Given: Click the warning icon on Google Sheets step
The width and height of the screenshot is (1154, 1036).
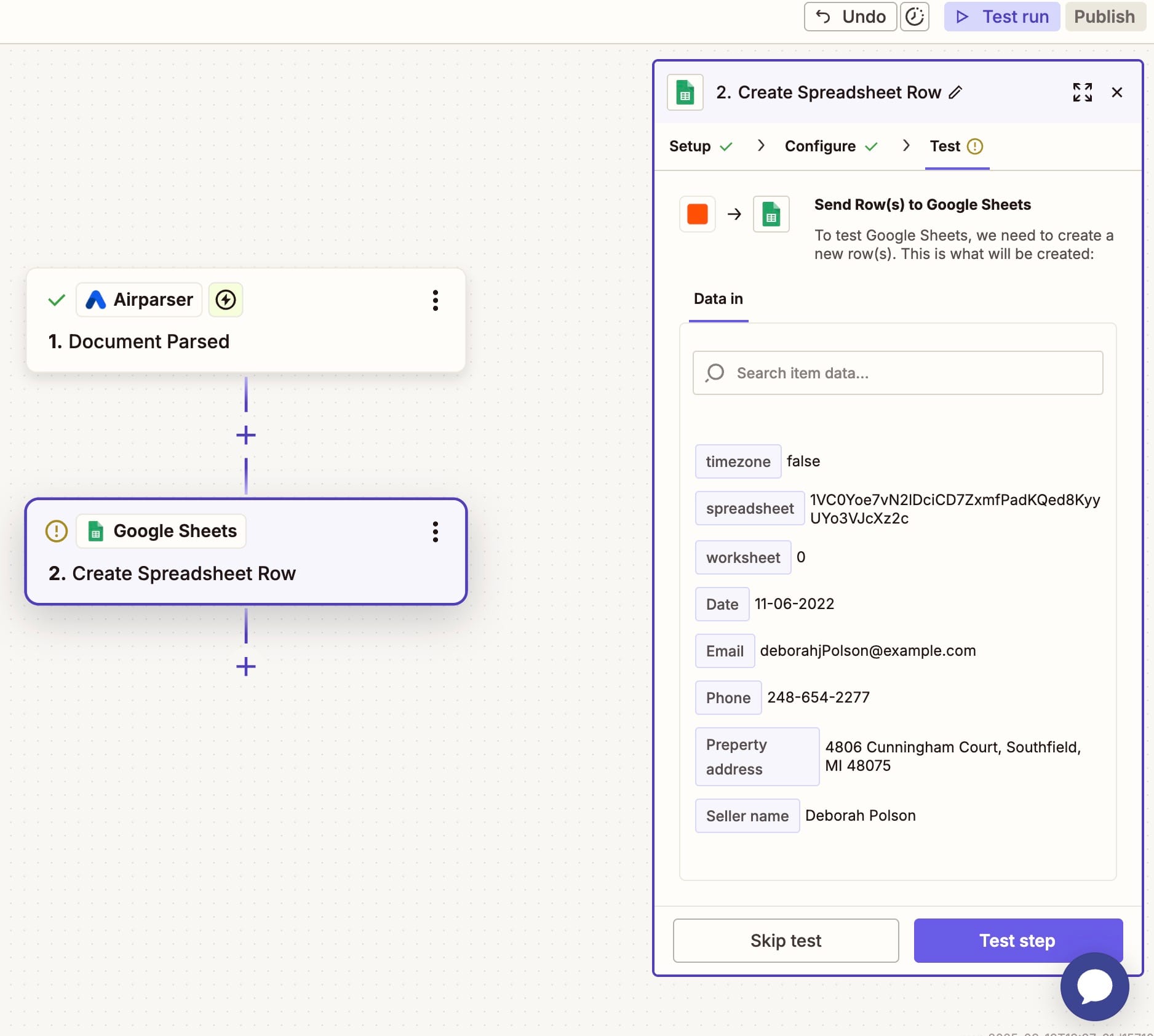Looking at the screenshot, I should coord(57,531).
